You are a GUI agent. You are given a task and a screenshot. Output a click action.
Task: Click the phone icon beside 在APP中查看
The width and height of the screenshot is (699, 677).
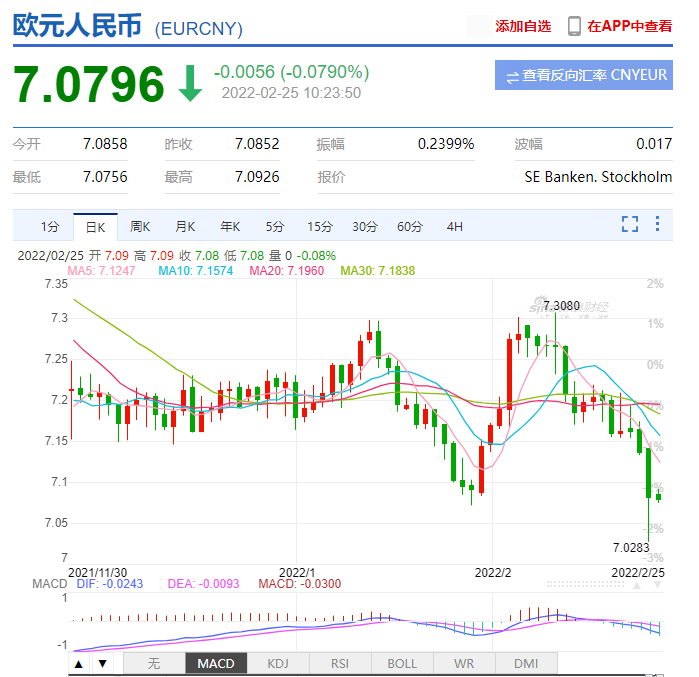point(574,26)
